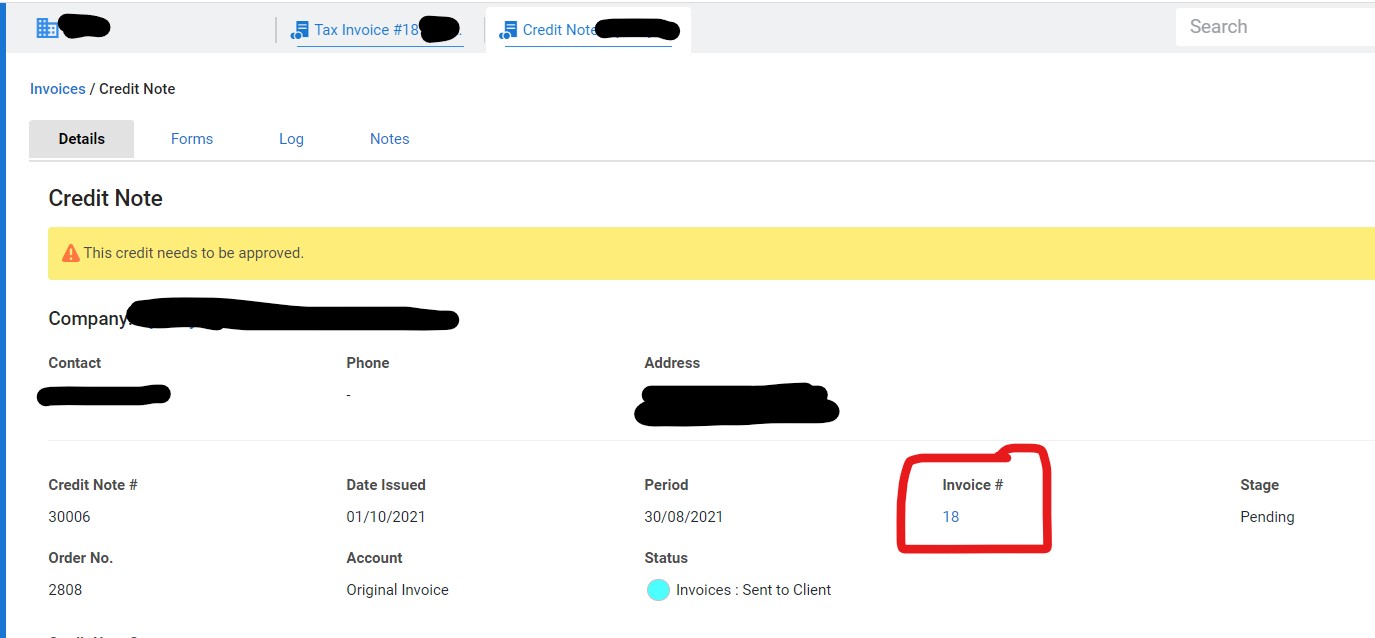This screenshot has width=1375, height=638.
Task: Click the Credit Note tab document icon
Action: tap(509, 31)
